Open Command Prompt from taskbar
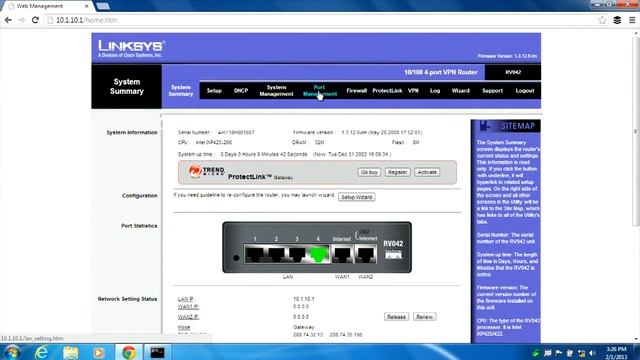The height and width of the screenshot is (360, 640). coord(157,352)
